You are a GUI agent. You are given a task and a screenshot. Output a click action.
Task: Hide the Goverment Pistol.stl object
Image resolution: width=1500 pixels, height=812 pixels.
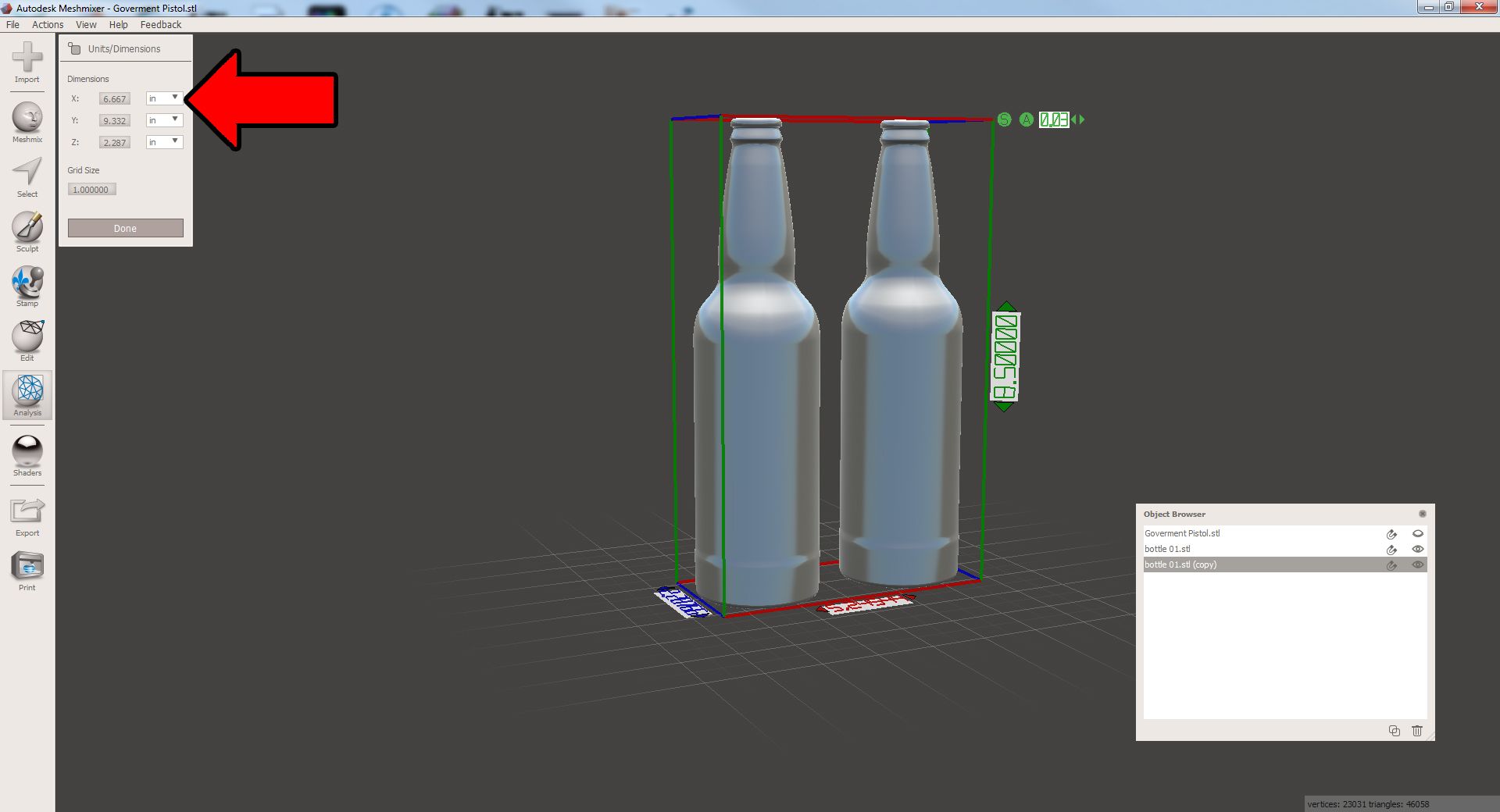click(x=1418, y=534)
